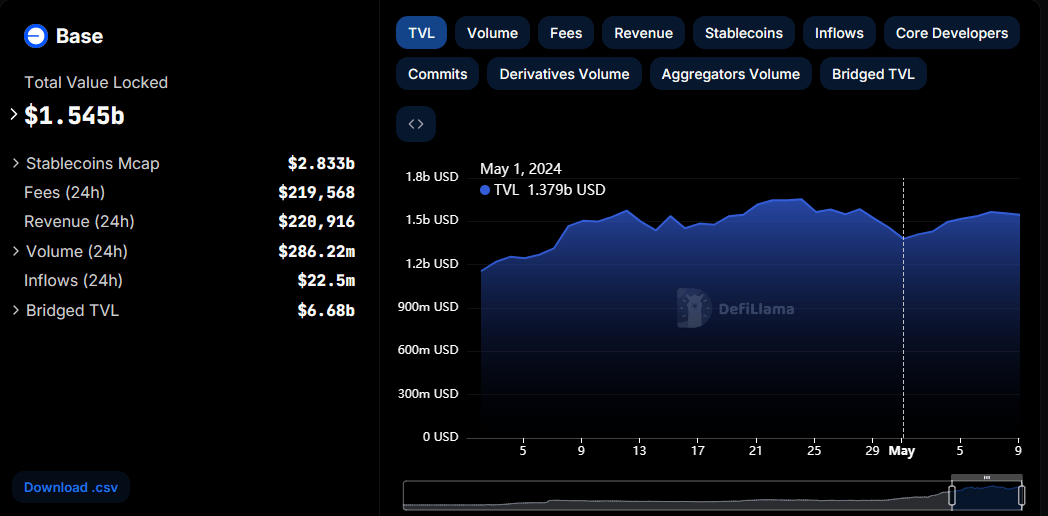Click the $6.68b bridged TVL value
The width and height of the screenshot is (1048, 516).
click(x=326, y=310)
